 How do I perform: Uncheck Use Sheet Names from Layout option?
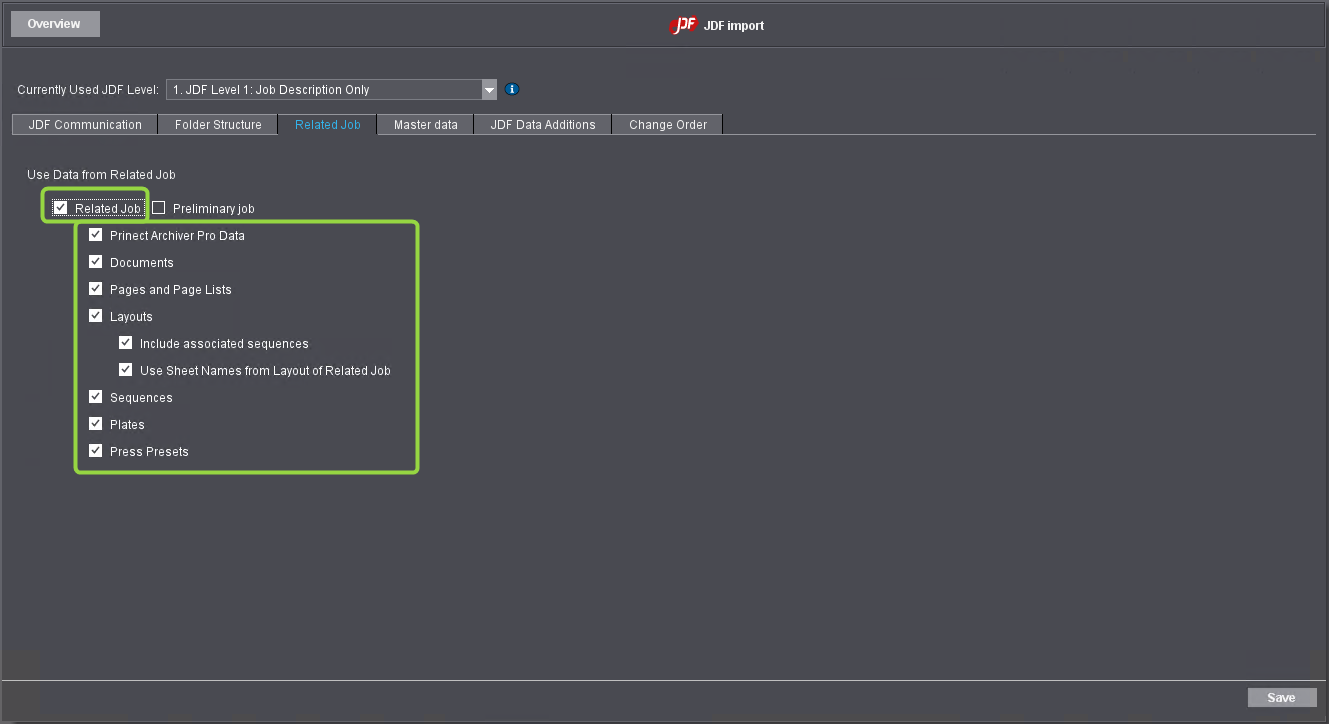(x=126, y=370)
